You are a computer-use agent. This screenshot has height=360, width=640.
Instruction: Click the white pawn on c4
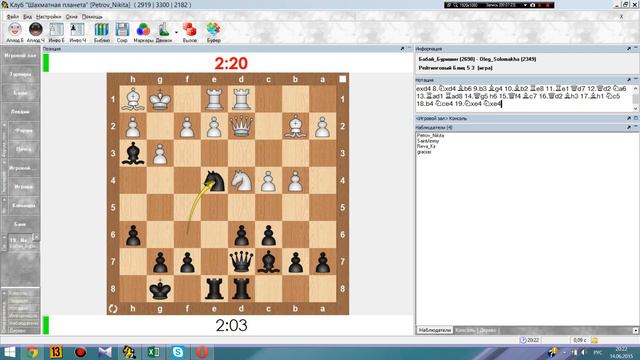(x=269, y=180)
